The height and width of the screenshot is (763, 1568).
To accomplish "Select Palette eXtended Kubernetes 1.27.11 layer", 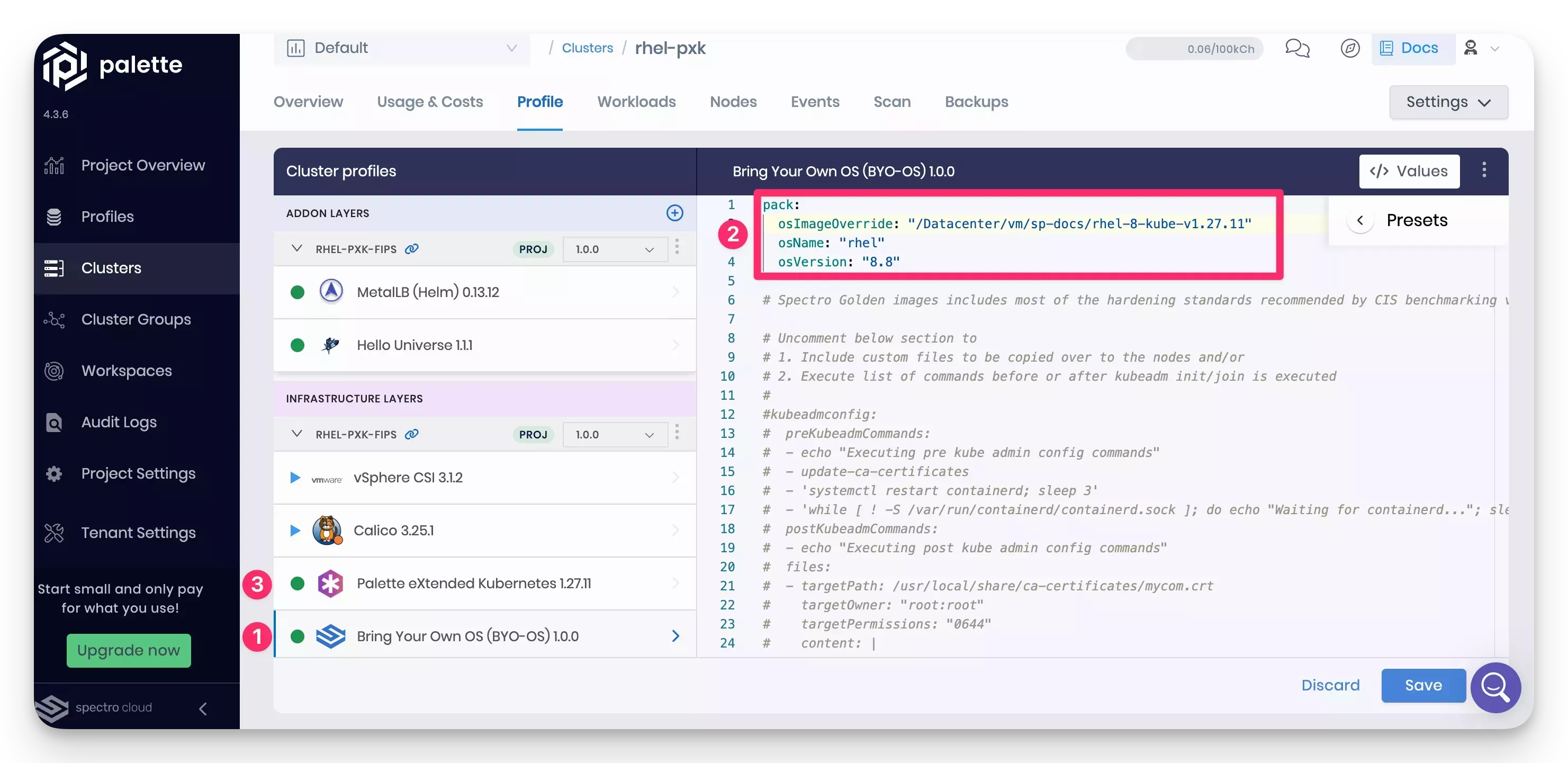I will (484, 584).
